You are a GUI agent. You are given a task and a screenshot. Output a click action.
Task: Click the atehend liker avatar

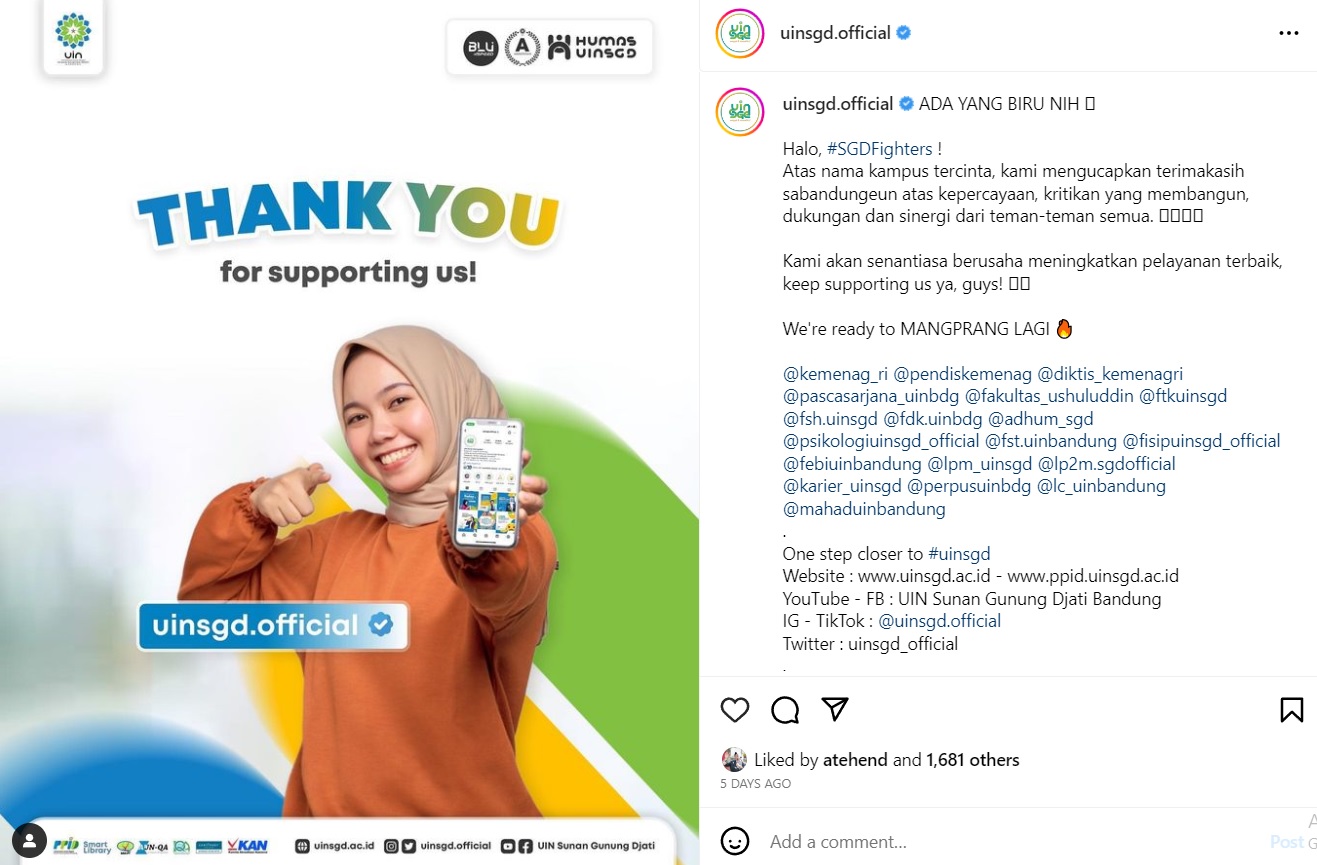tap(734, 760)
